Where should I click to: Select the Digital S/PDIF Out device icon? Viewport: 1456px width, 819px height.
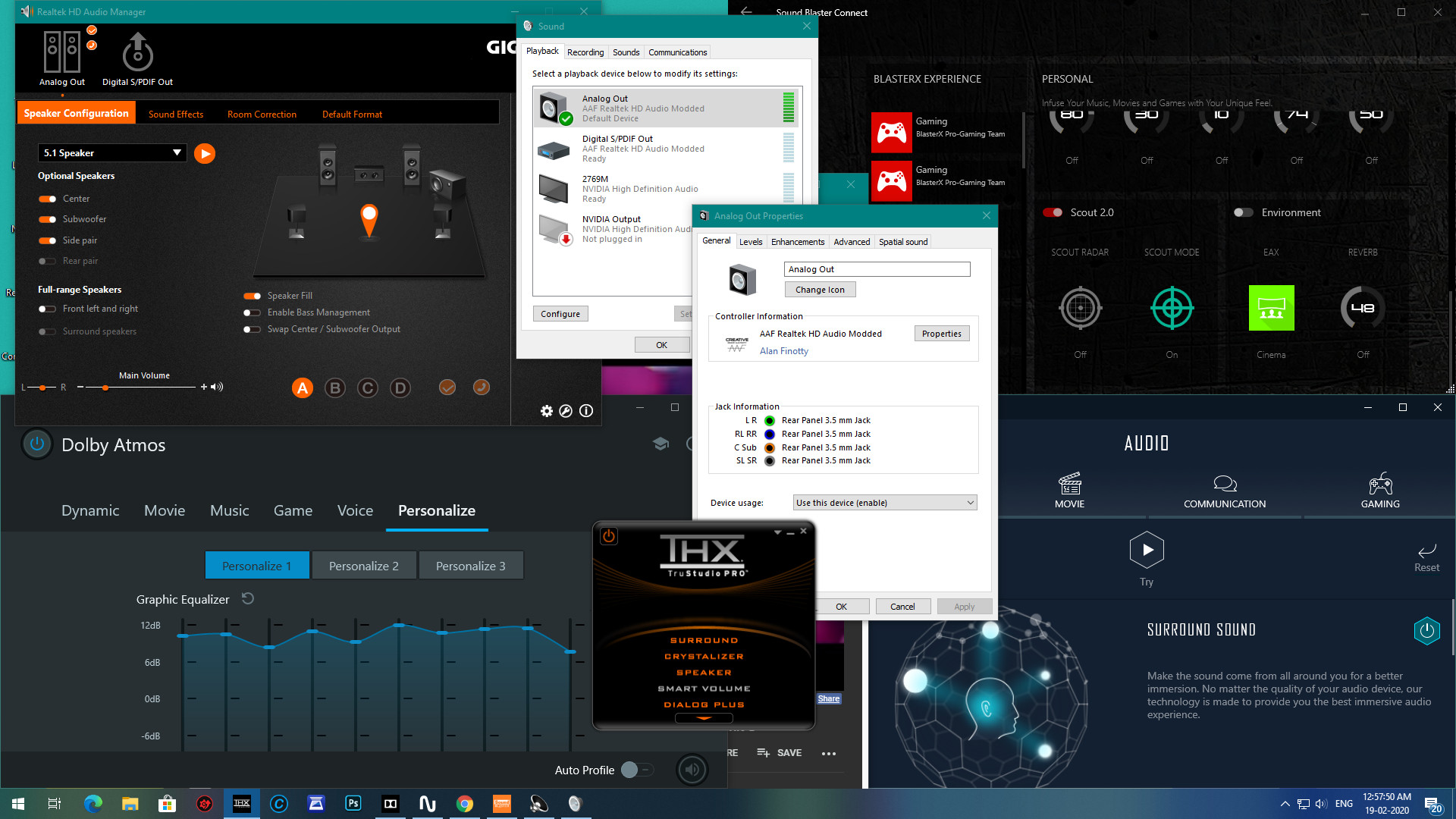click(x=137, y=52)
